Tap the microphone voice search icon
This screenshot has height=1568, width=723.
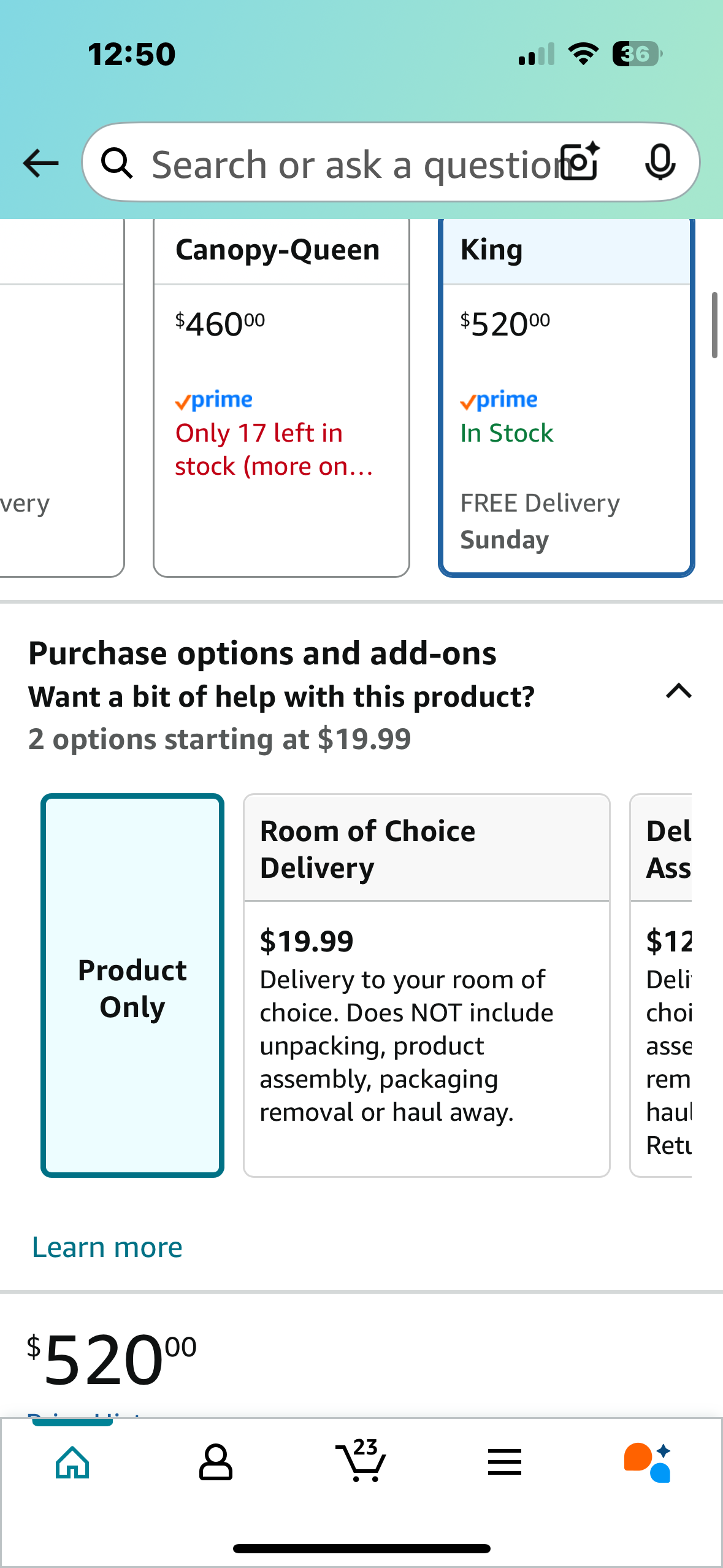660,162
